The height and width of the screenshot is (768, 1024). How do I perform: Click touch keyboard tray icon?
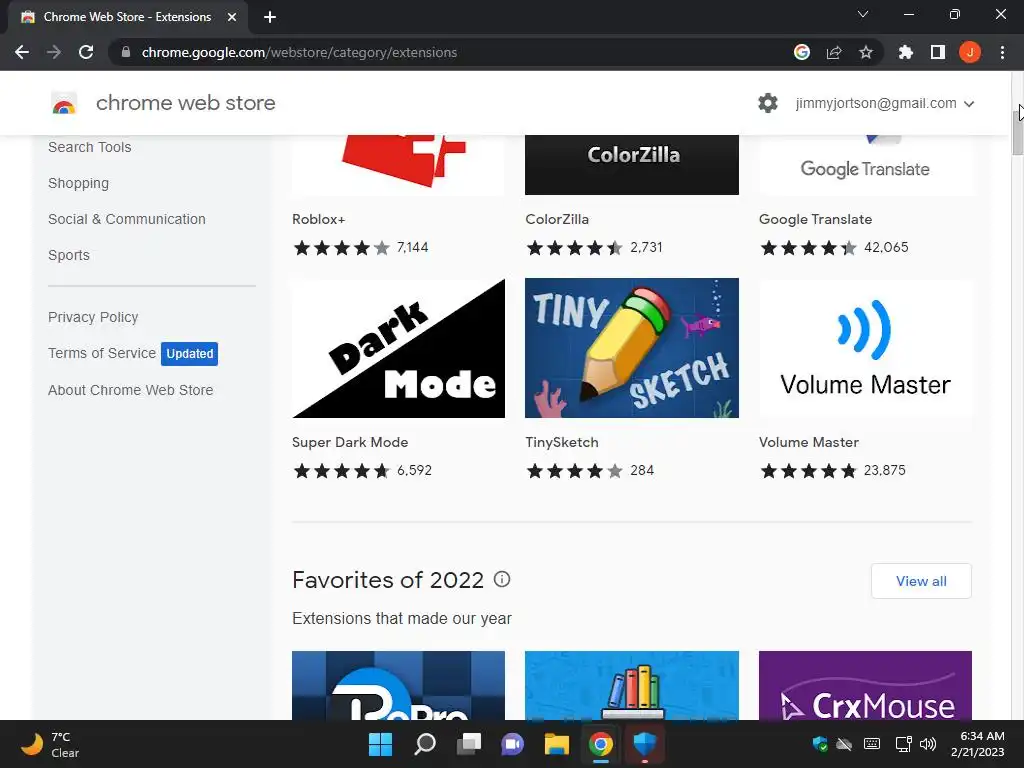click(x=872, y=744)
